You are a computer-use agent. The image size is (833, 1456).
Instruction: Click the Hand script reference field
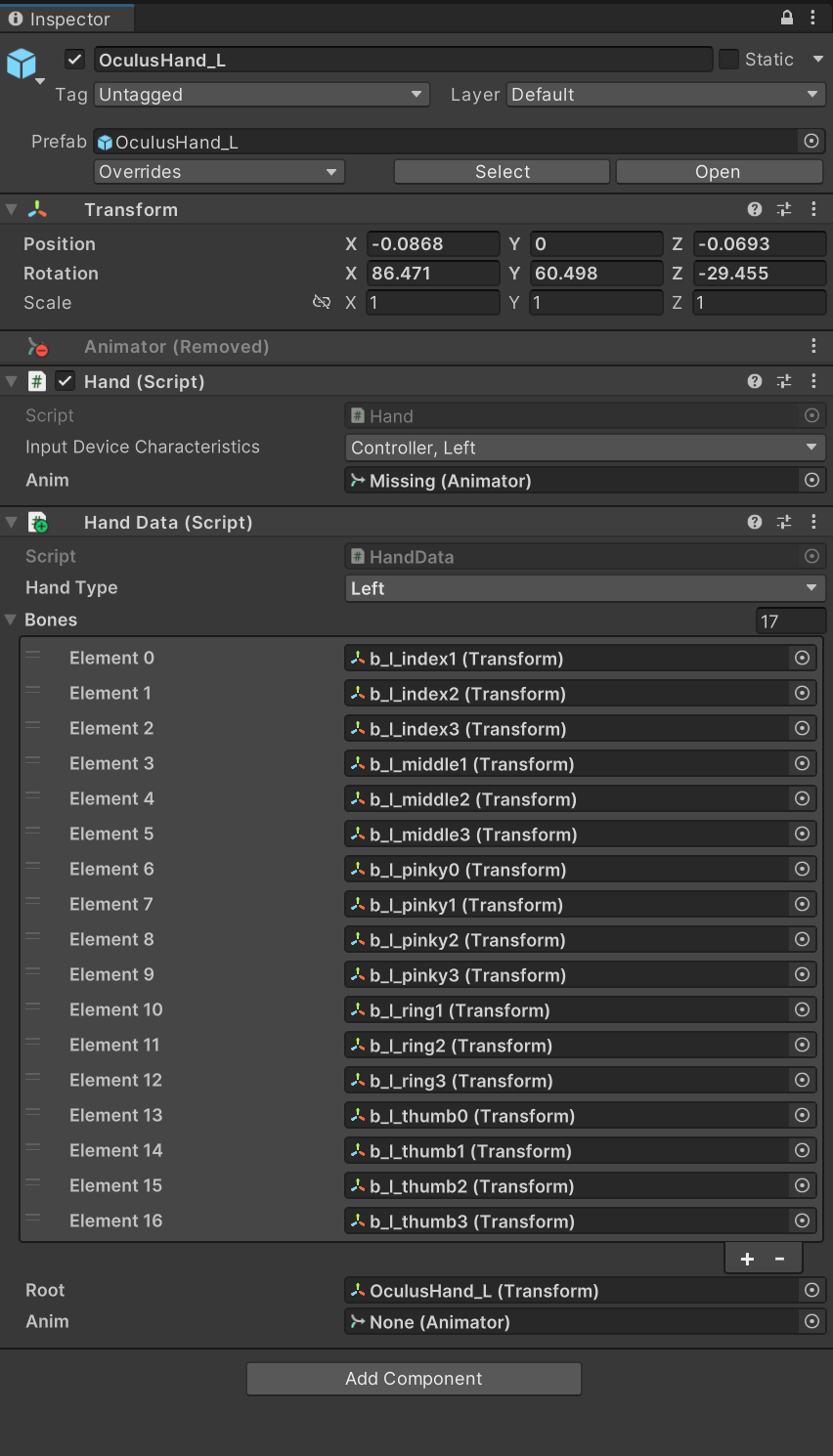tap(585, 415)
